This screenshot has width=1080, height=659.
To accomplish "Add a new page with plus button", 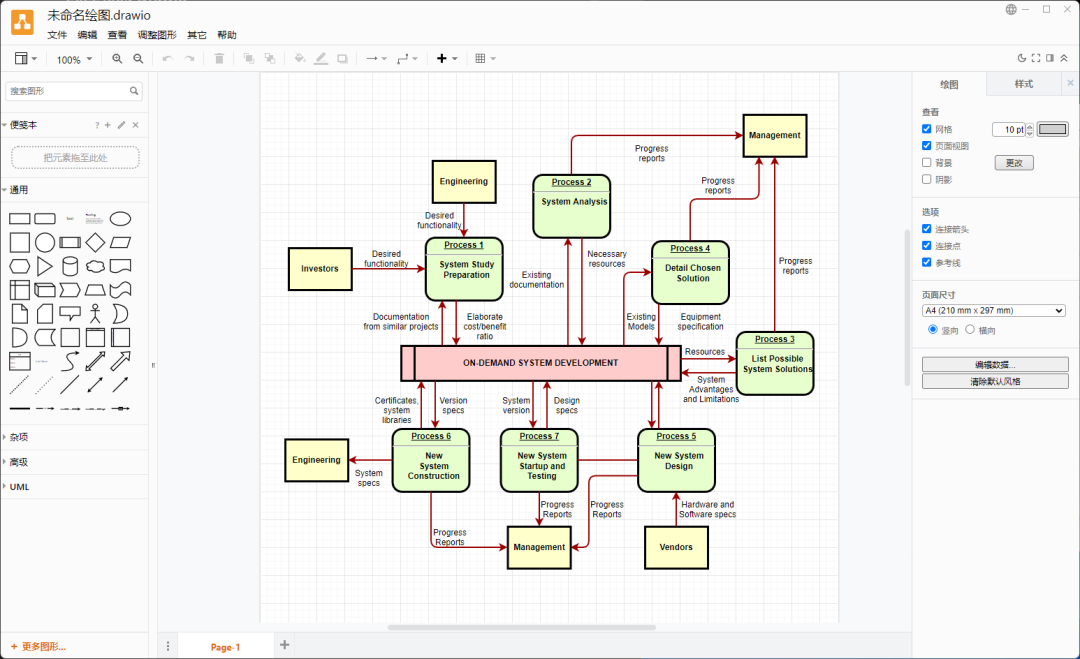I will tap(284, 645).
